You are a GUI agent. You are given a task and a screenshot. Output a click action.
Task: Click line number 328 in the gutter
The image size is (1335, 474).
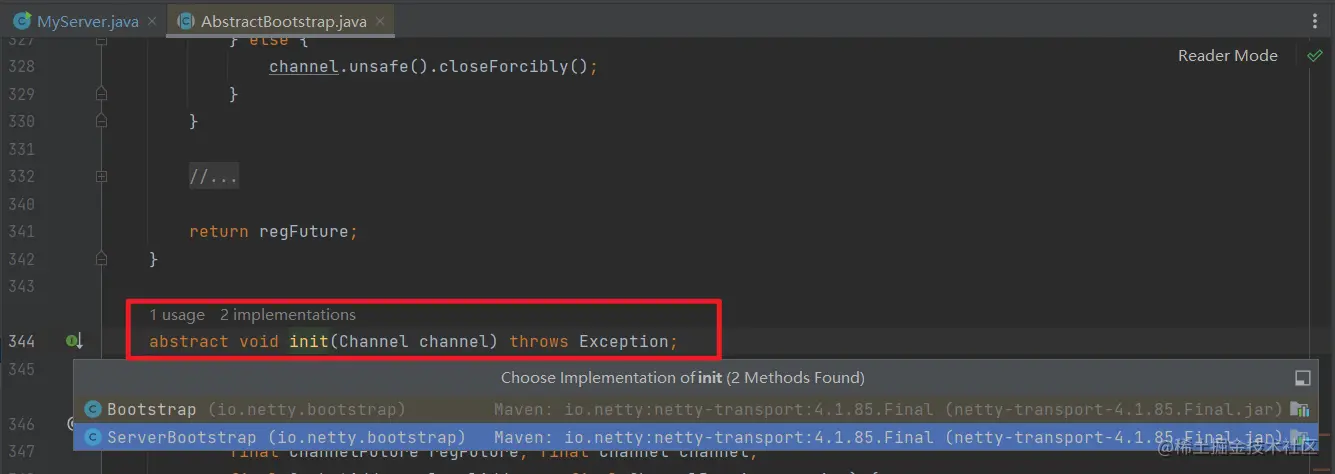21,67
